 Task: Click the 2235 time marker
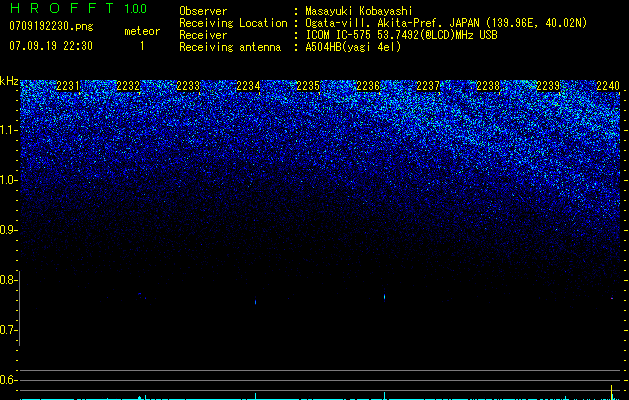(308, 86)
